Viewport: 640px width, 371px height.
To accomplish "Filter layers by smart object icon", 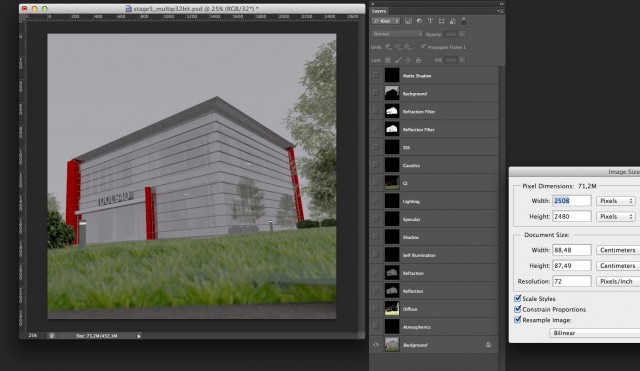I will [452, 21].
